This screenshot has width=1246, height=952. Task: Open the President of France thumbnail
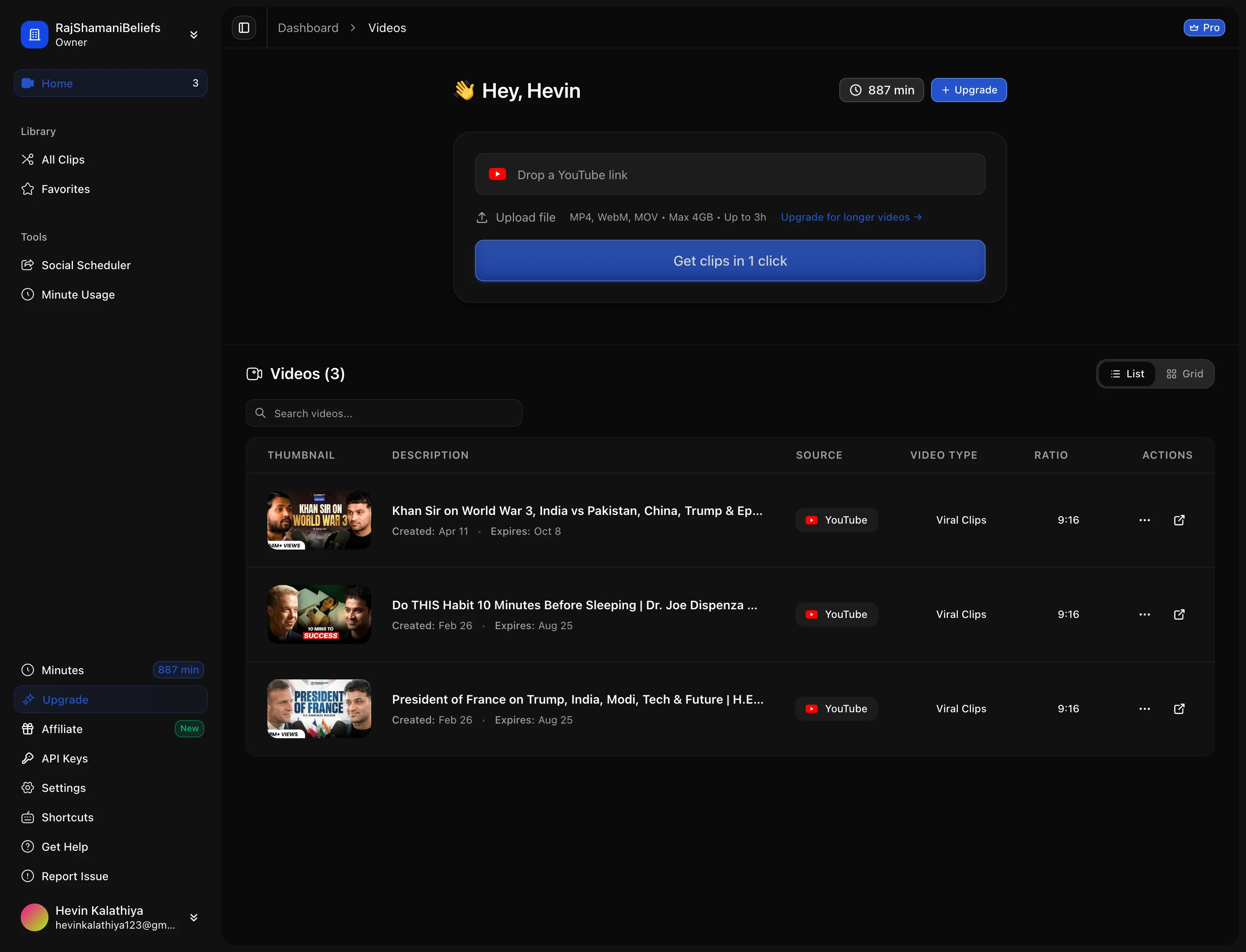[319, 709]
